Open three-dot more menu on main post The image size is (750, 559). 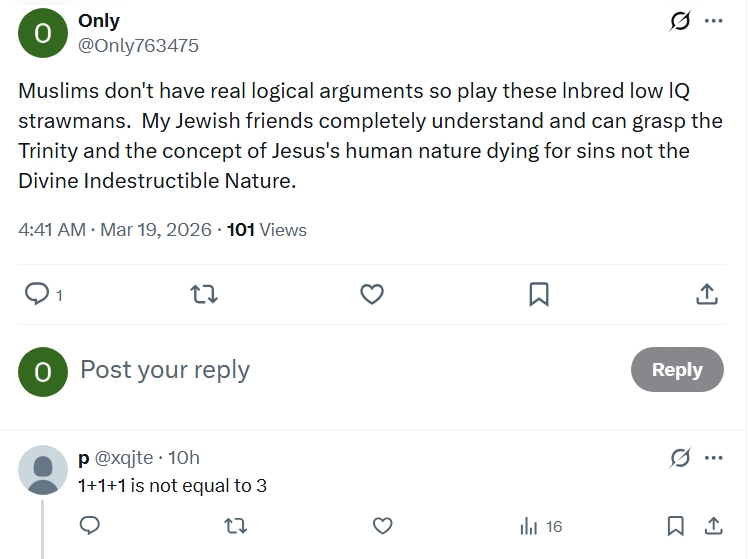click(x=713, y=21)
